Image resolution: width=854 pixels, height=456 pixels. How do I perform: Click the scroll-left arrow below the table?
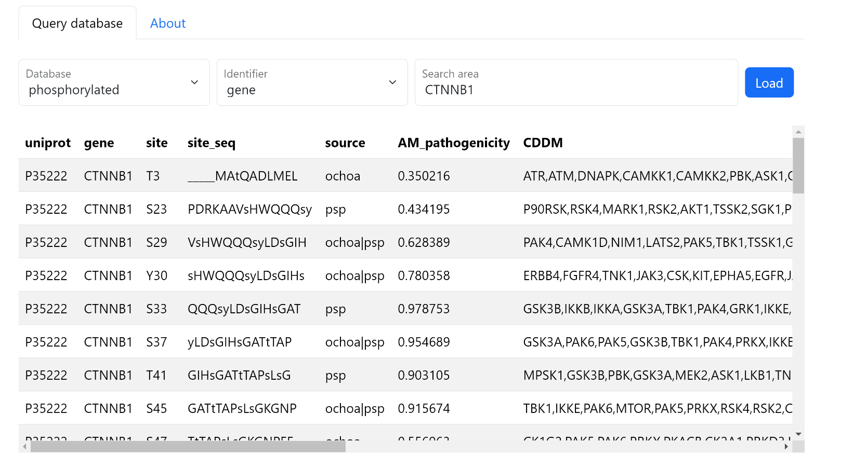25,447
